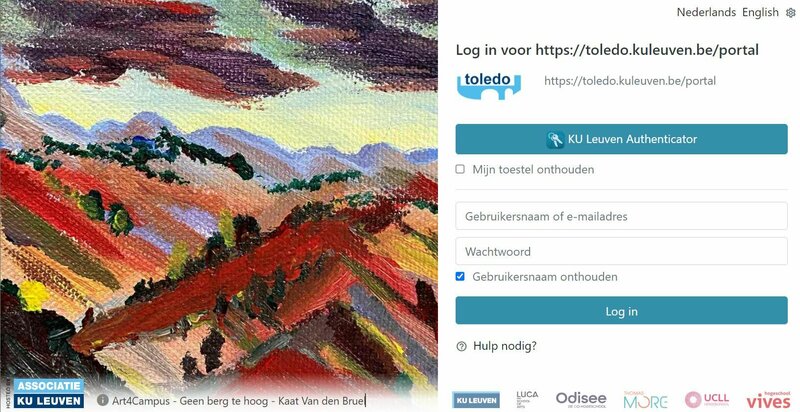800x412 pixels.
Task: Click the KU Leuven logo in the footer
Action: 476,400
